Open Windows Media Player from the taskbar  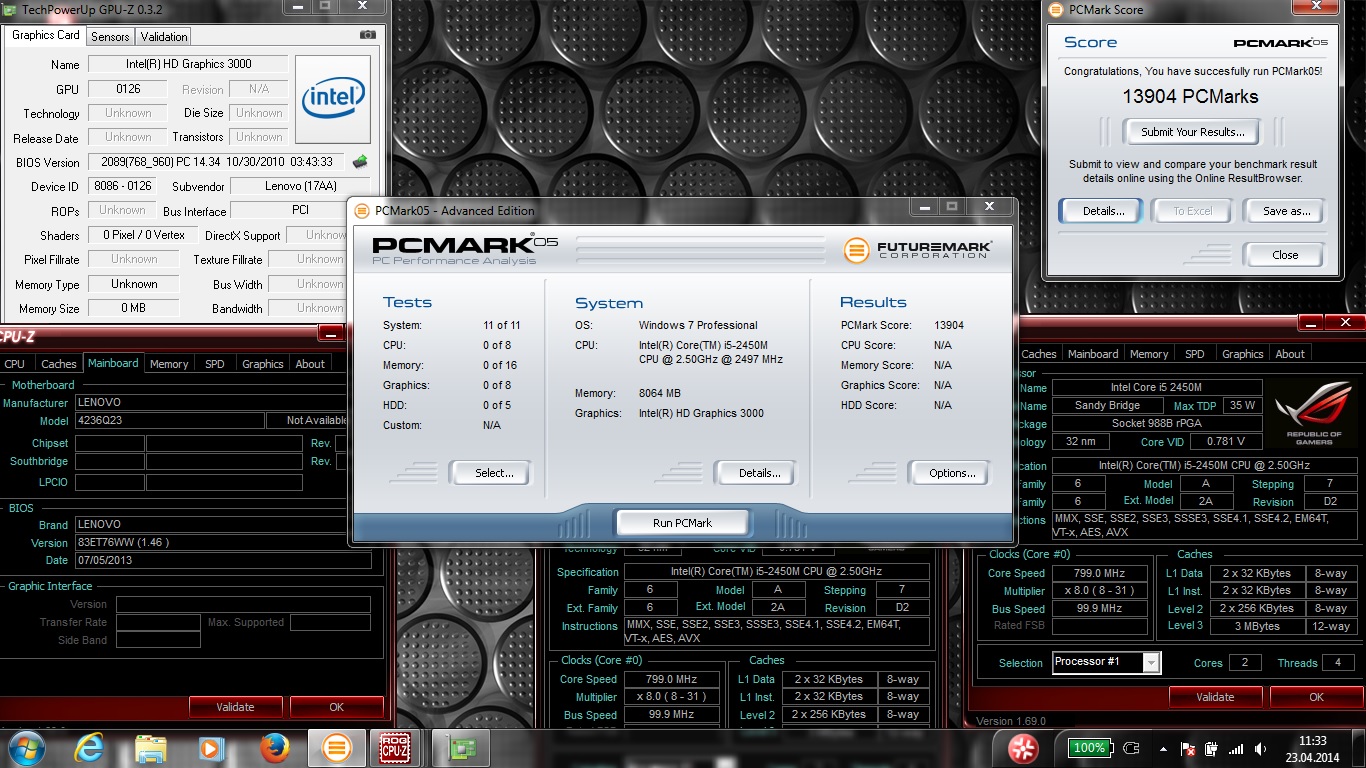click(x=210, y=747)
